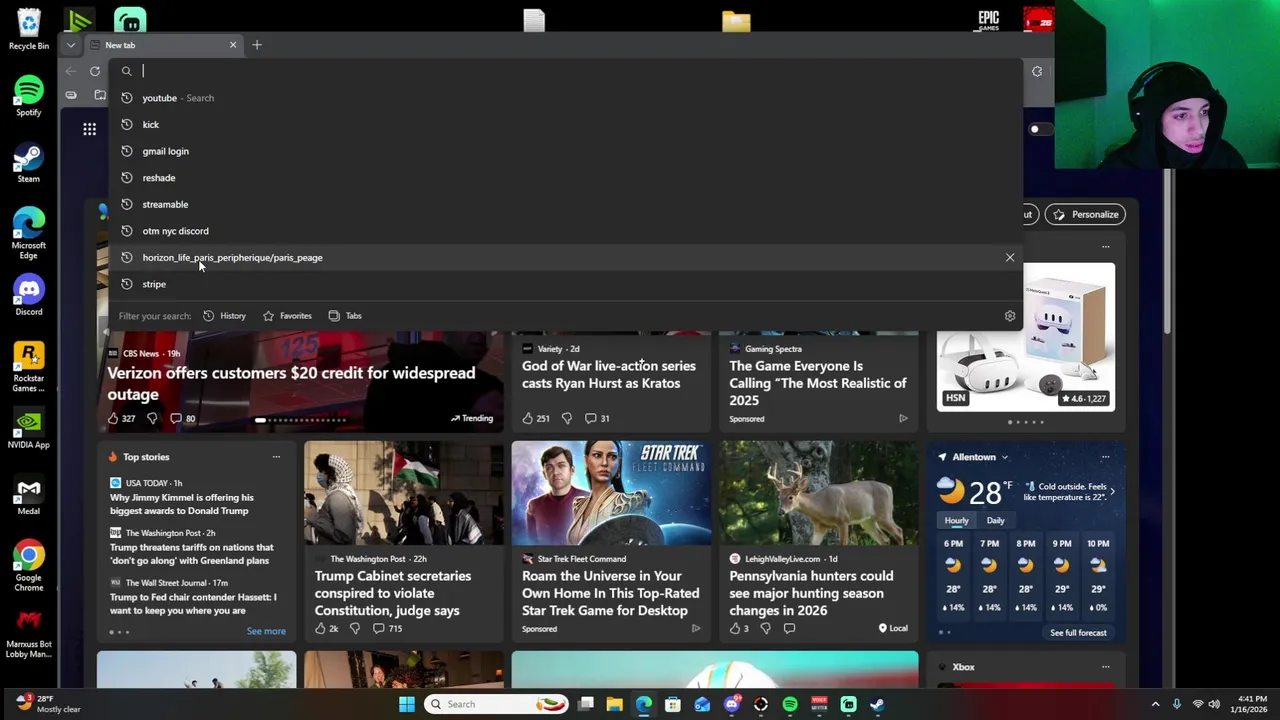
Task: Show hidden icons in system tray
Action: [x=1155, y=704]
